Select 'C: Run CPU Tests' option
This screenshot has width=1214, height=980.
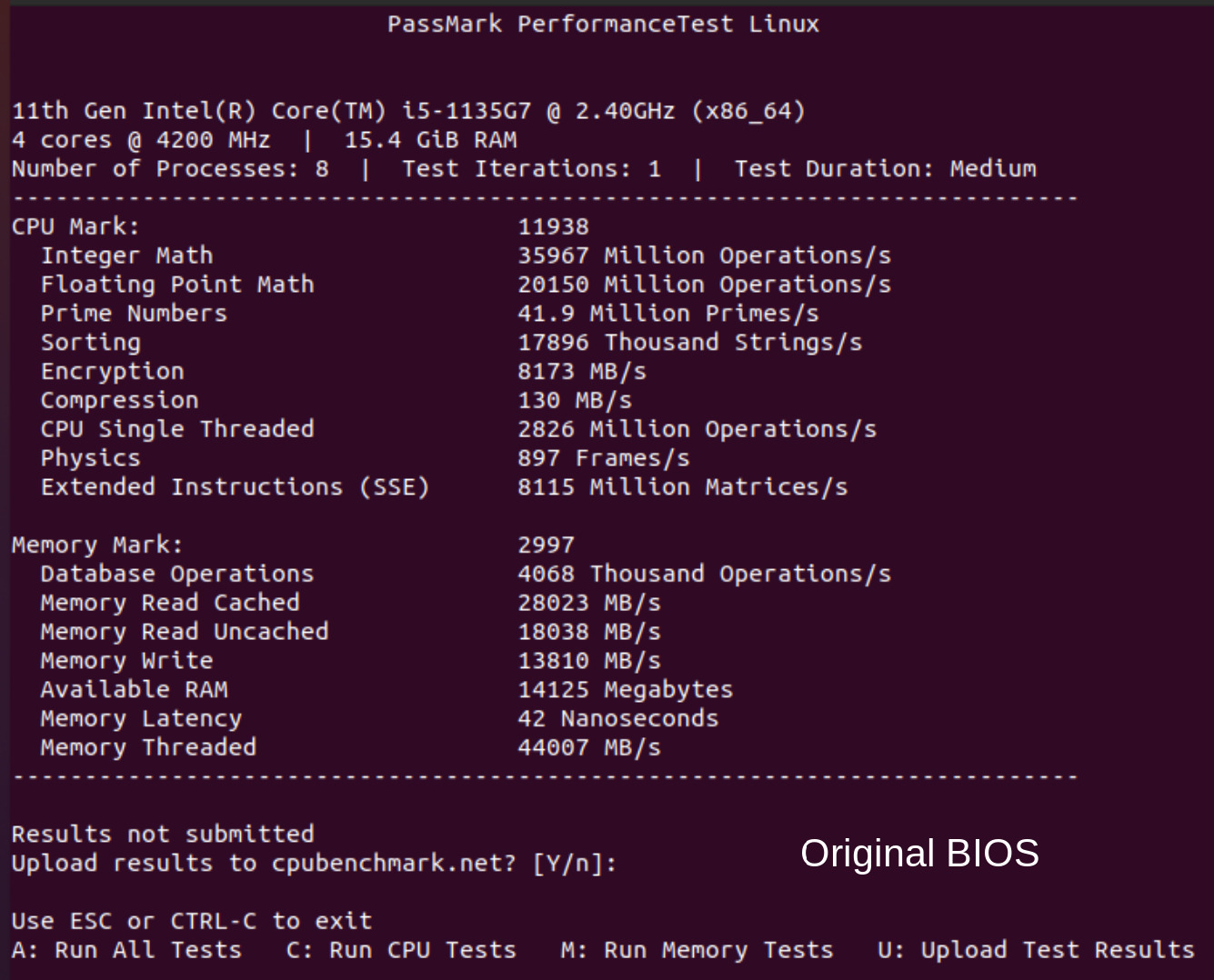[x=401, y=950]
